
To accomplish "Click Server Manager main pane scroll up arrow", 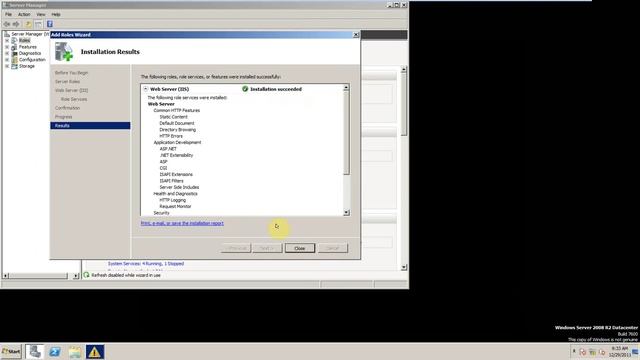I will (x=404, y=69).
